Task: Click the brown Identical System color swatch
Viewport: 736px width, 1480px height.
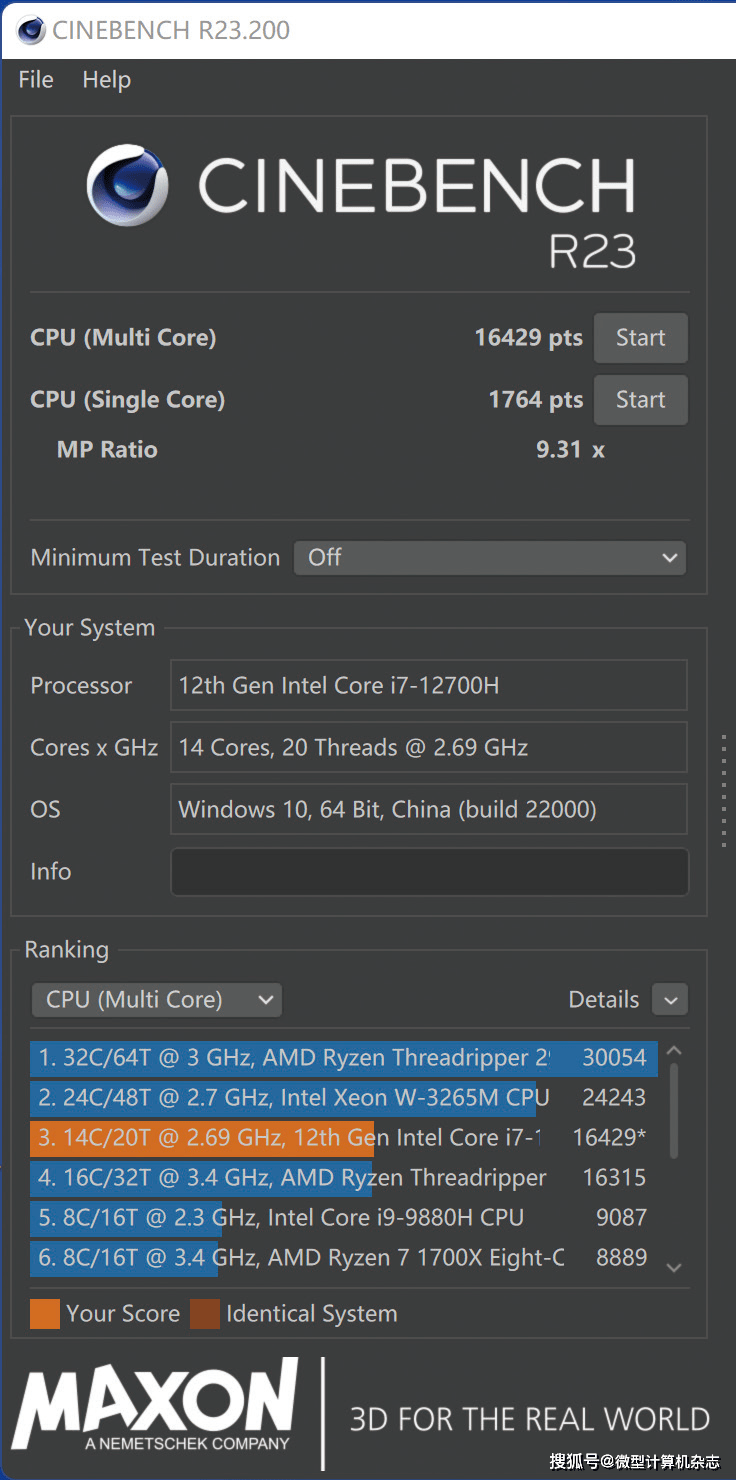Action: tap(205, 1314)
